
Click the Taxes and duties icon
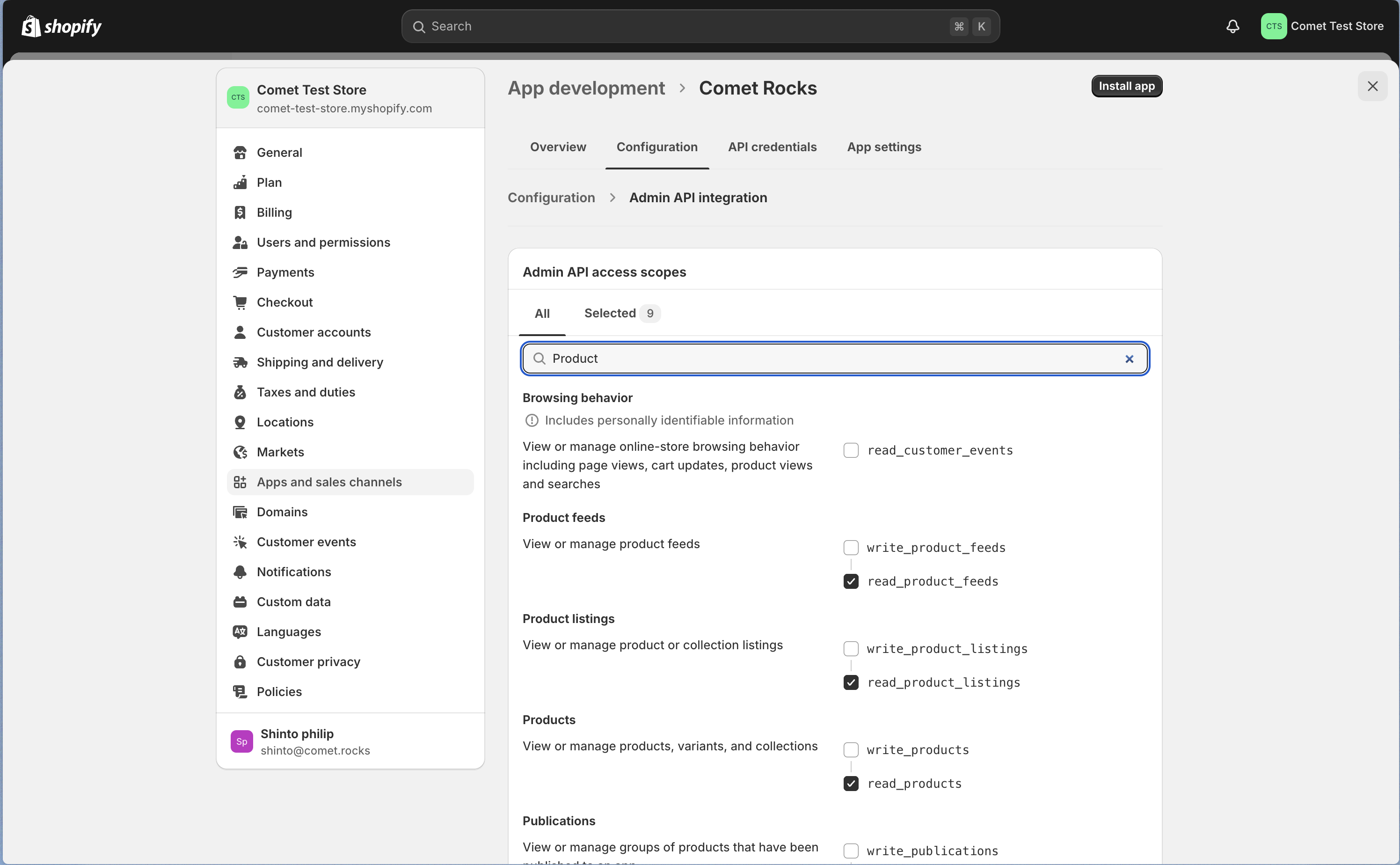pyautogui.click(x=240, y=392)
